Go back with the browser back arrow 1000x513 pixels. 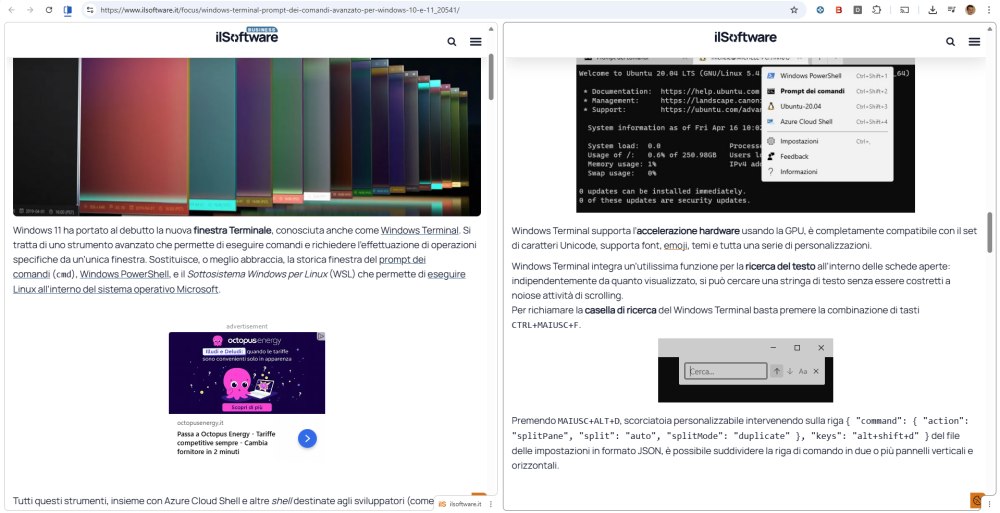(11, 10)
